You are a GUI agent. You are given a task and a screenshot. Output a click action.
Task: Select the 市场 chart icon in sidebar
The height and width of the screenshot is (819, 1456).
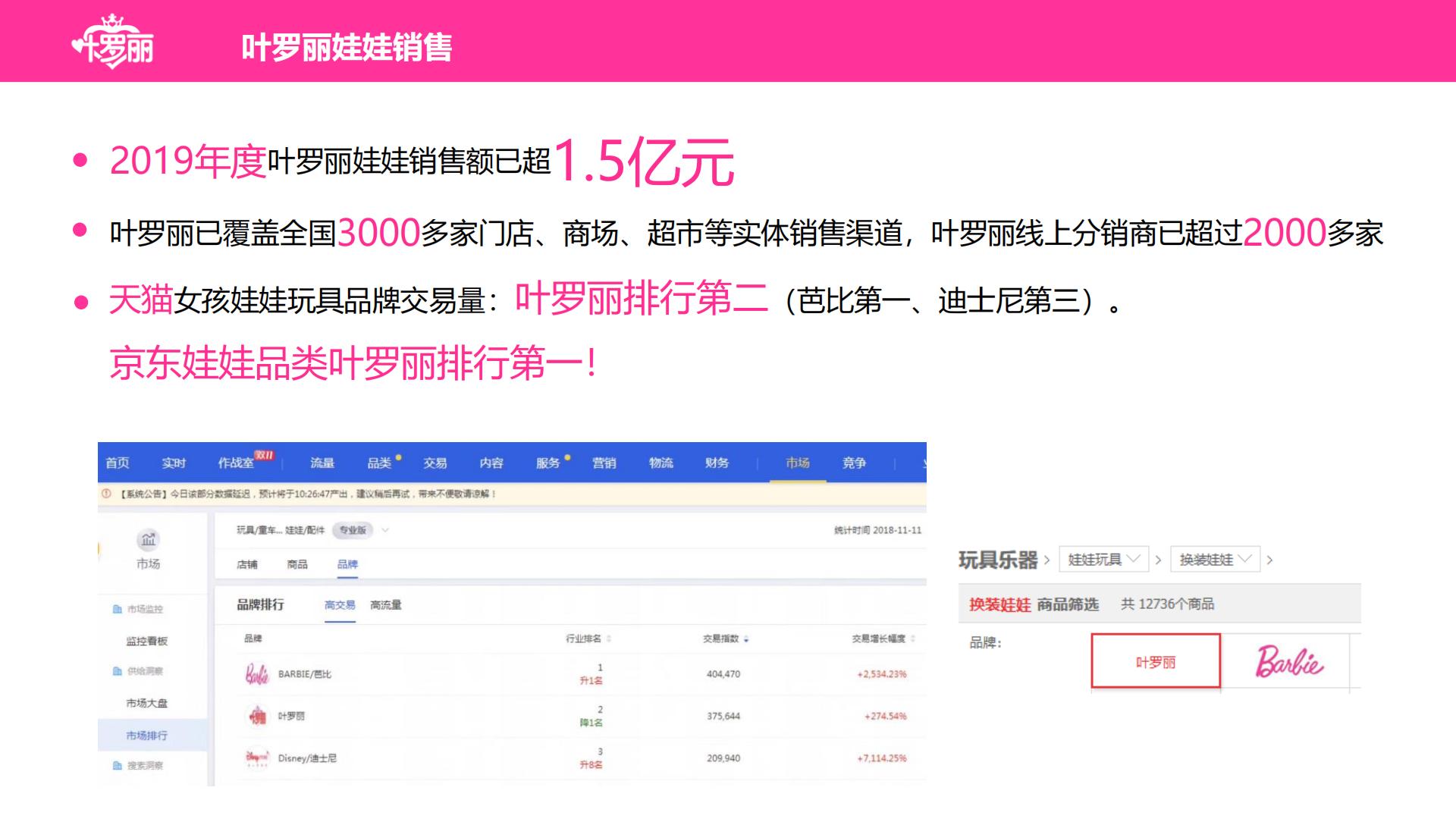tap(148, 540)
